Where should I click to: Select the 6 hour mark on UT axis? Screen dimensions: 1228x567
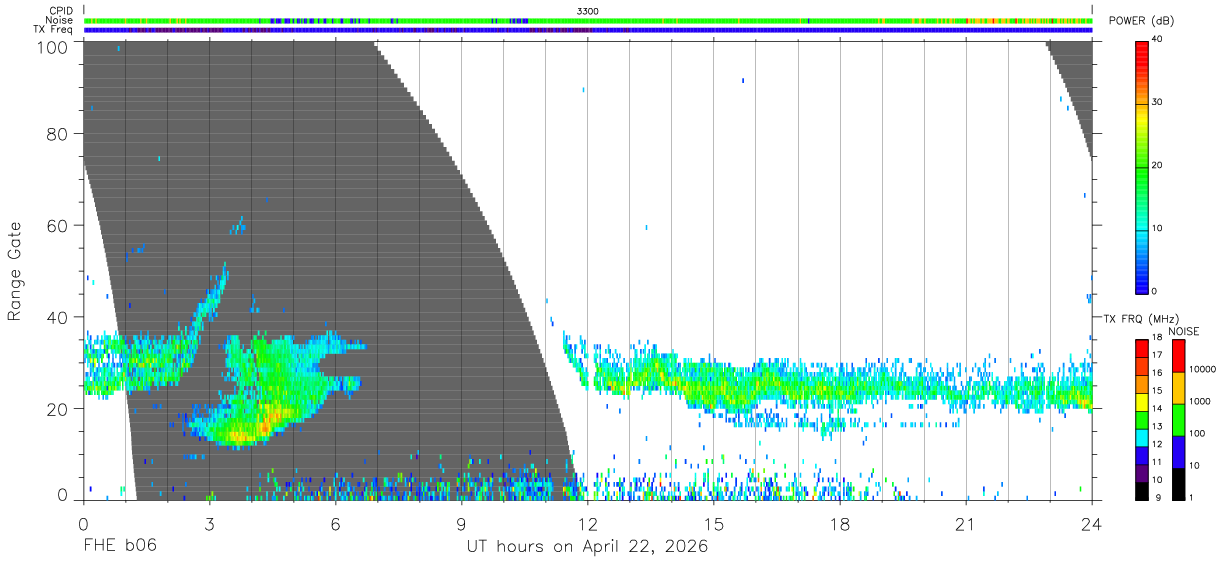335,524
